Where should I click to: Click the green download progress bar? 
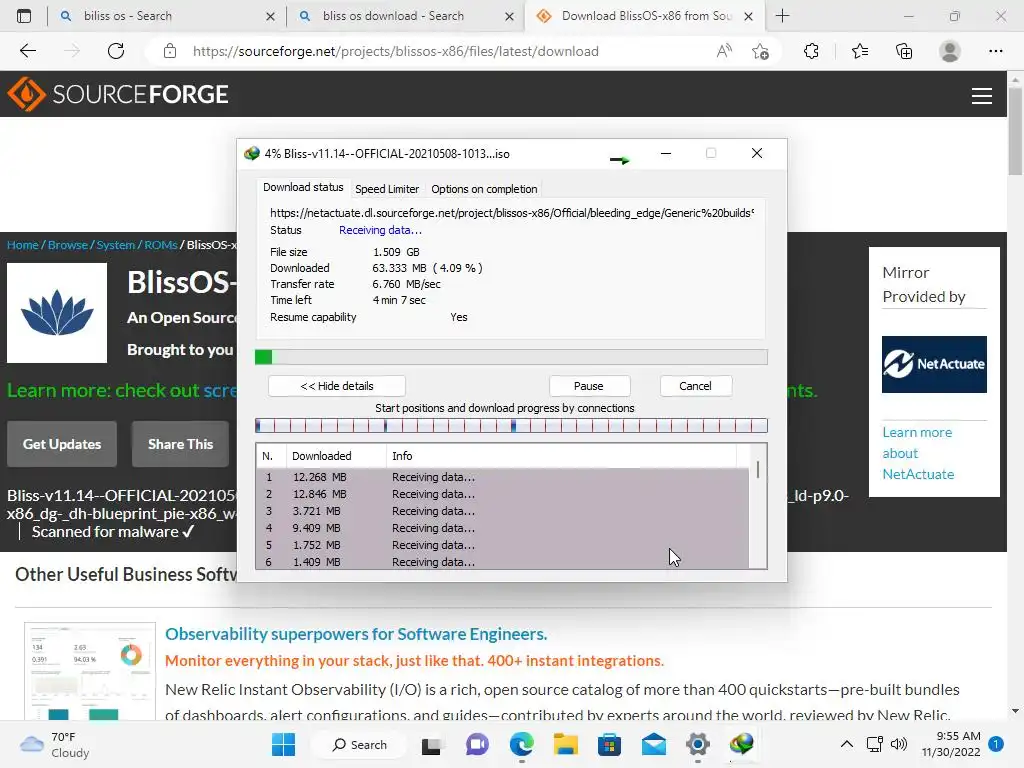(x=511, y=357)
